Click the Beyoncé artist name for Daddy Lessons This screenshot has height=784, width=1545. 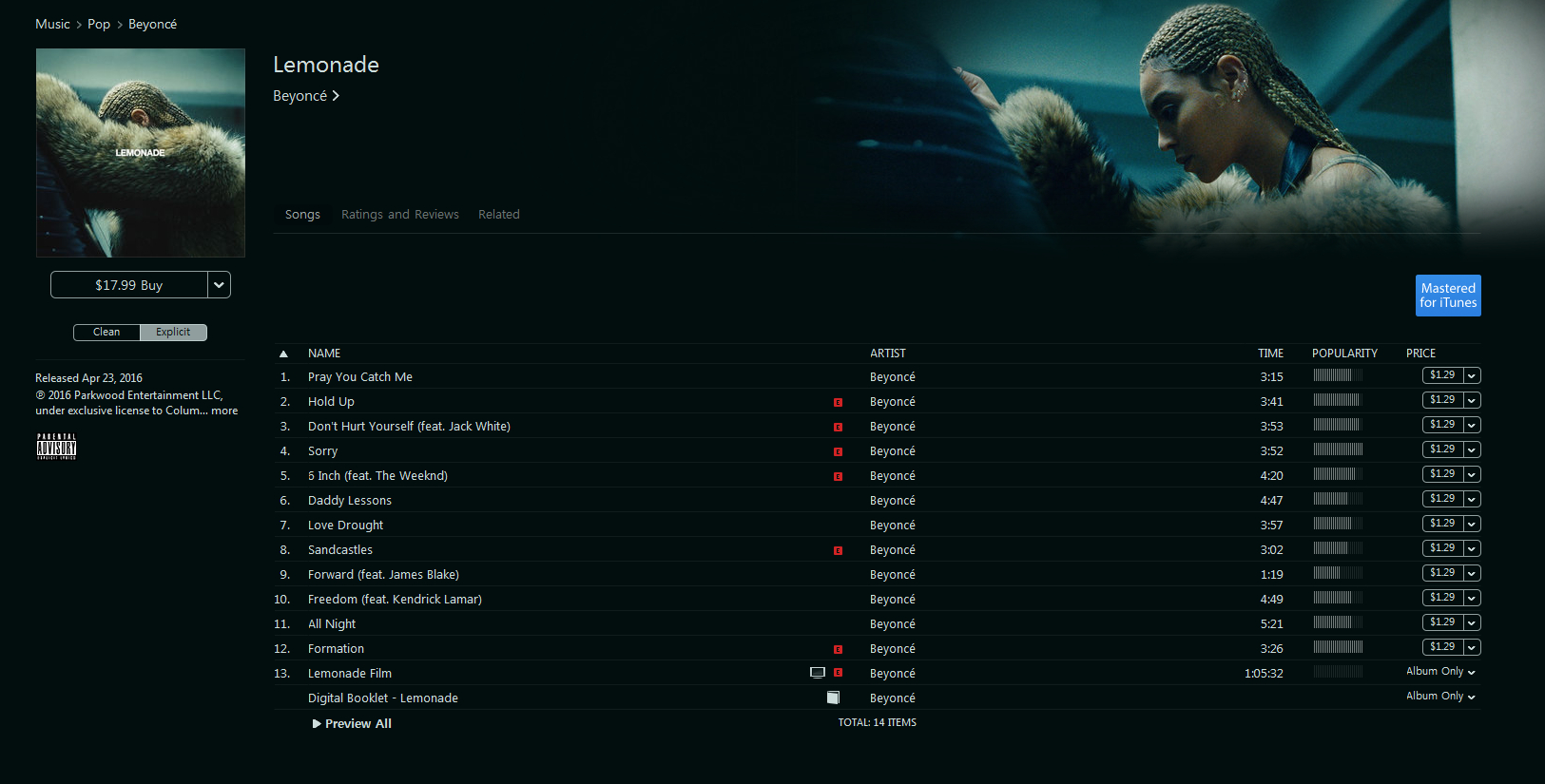pos(893,501)
